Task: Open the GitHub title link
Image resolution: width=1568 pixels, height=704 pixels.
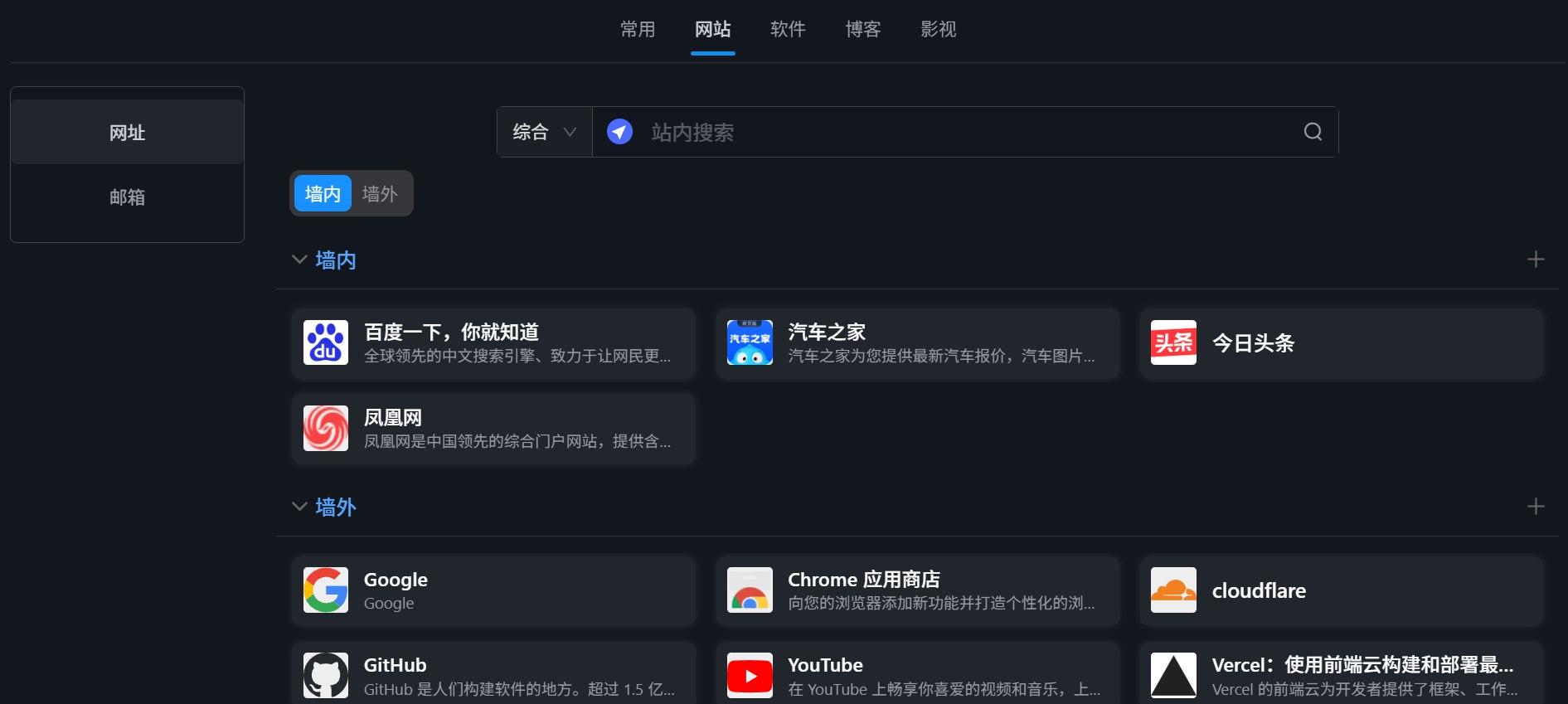Action: tap(395, 665)
